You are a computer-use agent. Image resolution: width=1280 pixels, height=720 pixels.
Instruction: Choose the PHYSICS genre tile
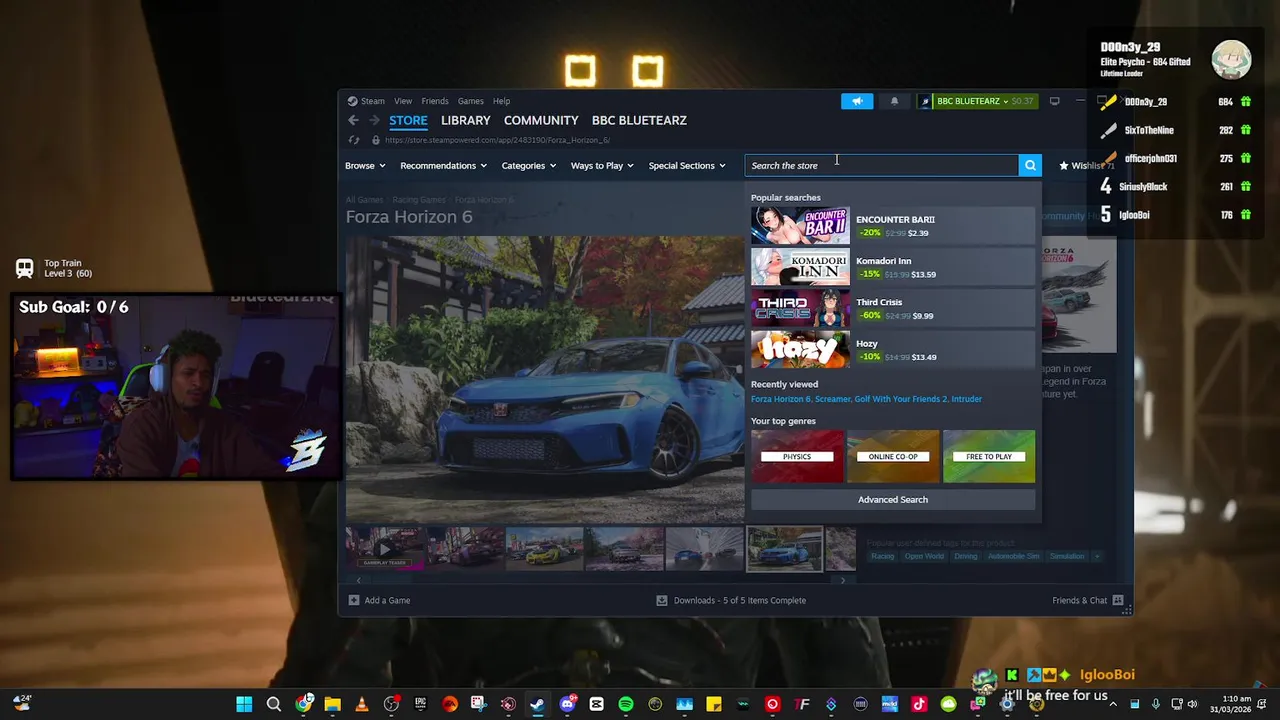pyautogui.click(x=797, y=456)
